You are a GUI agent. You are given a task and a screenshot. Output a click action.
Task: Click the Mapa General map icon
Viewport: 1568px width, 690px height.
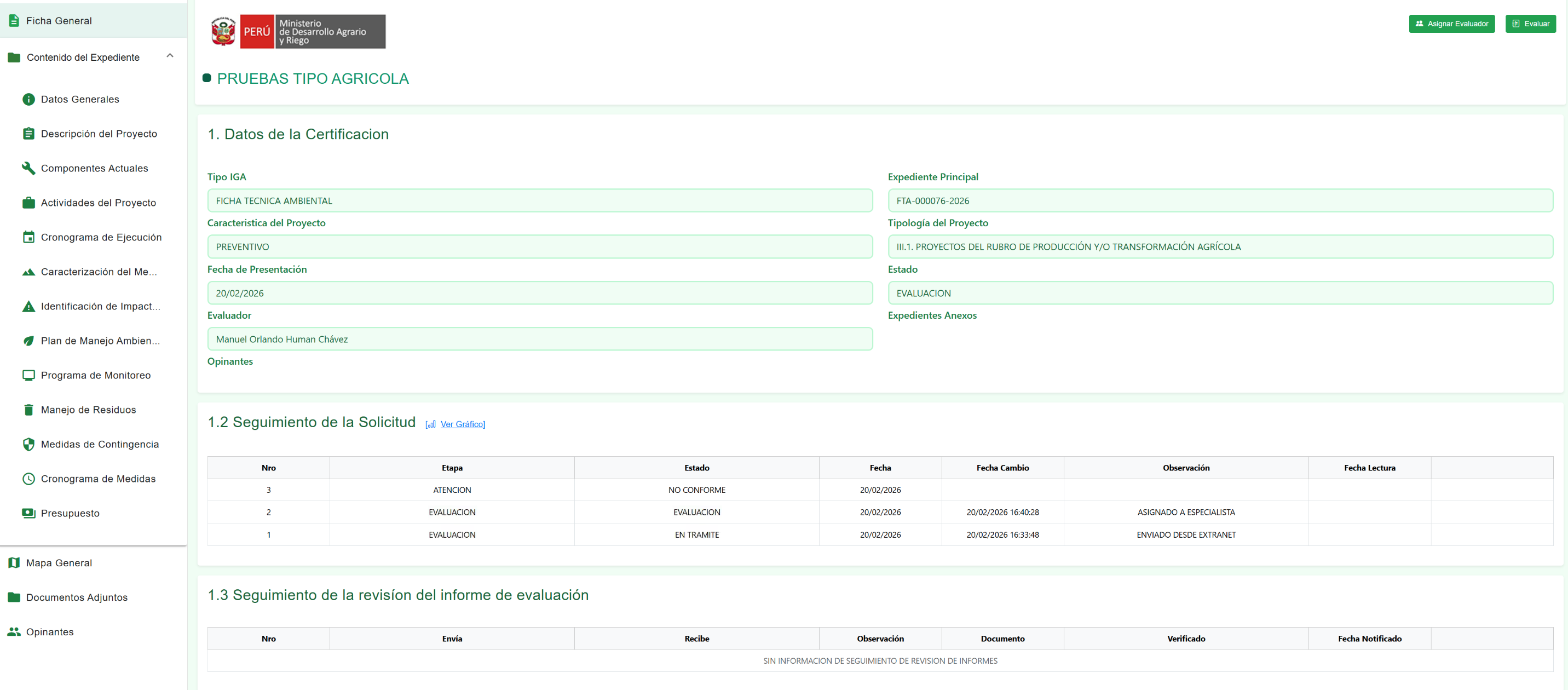tap(14, 563)
